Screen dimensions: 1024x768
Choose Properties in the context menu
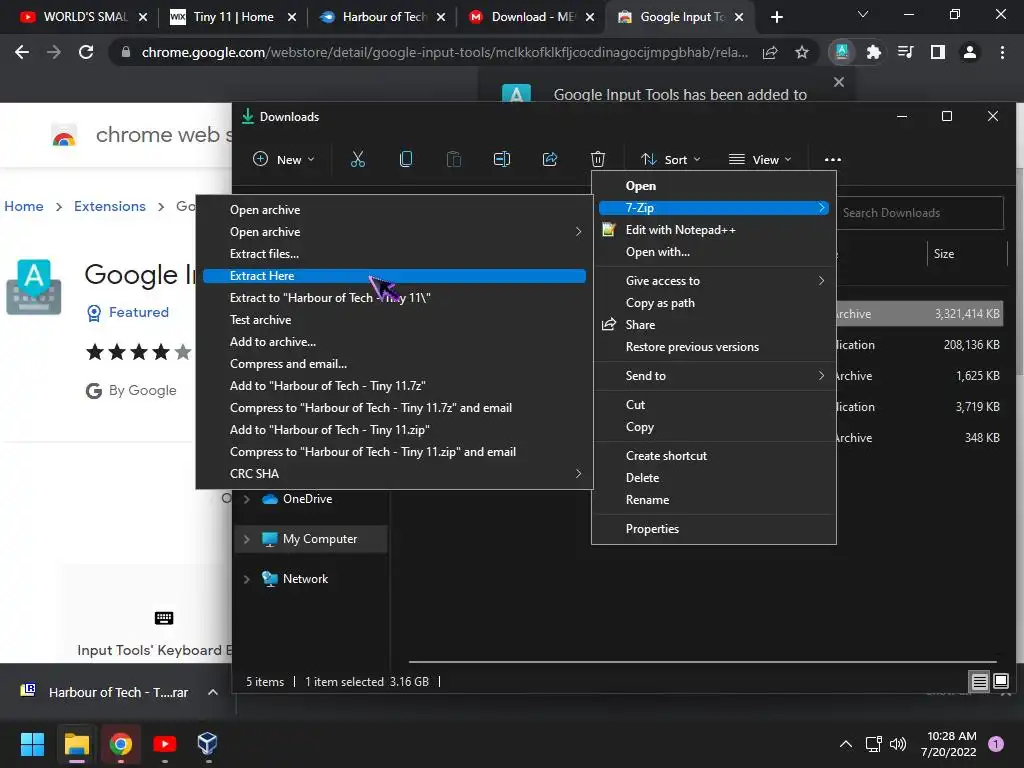(x=713, y=528)
